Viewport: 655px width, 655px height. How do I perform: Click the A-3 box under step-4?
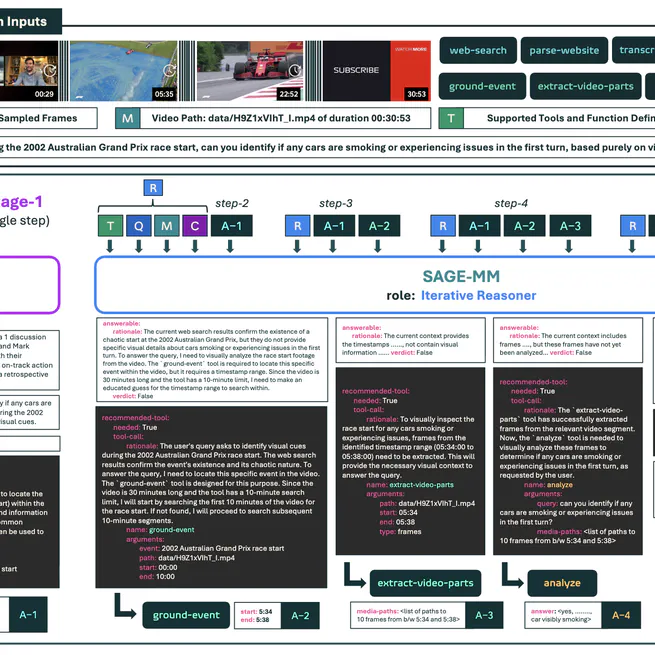tap(570, 226)
